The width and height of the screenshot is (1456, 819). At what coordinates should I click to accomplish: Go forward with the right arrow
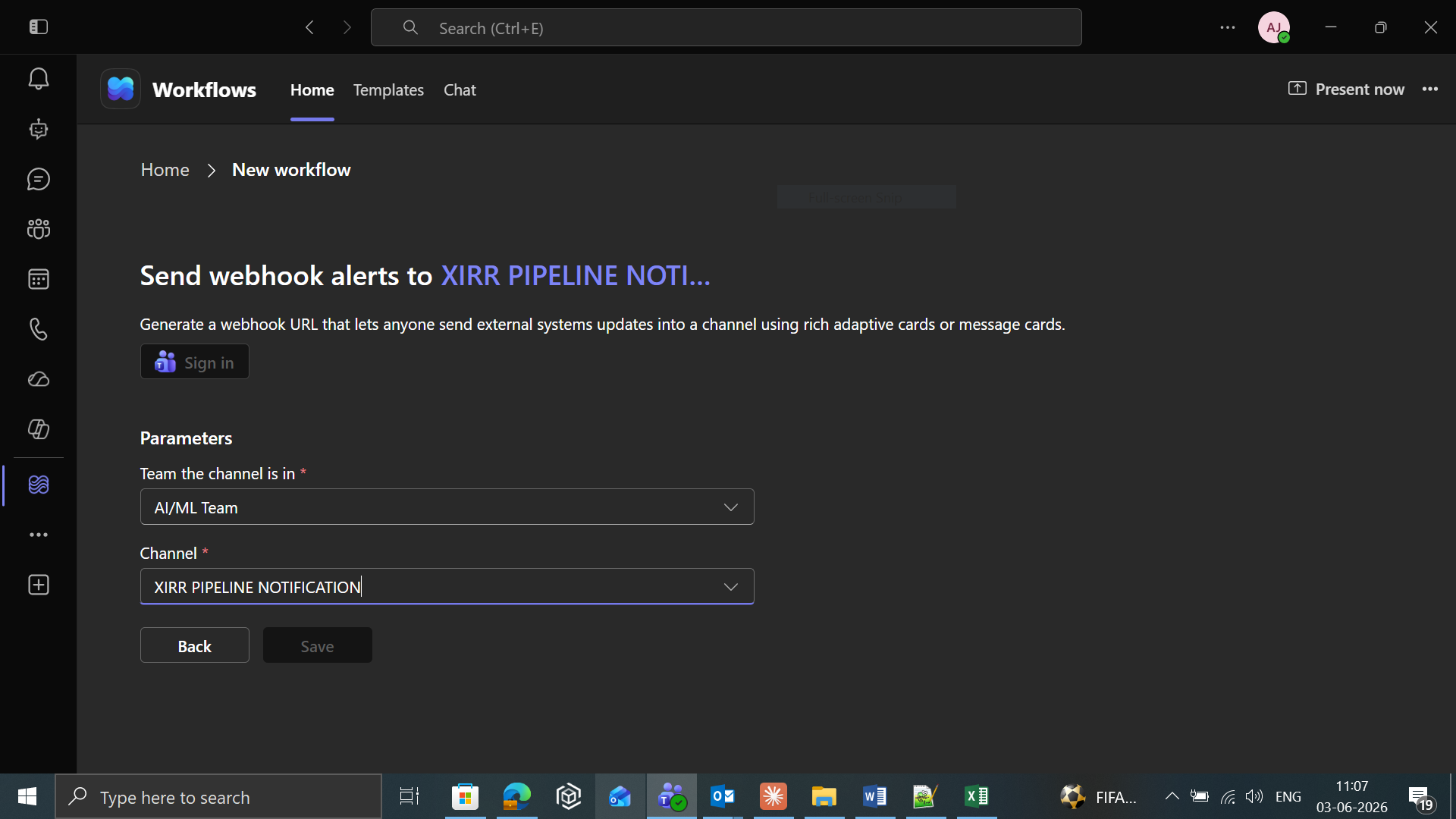pos(347,28)
